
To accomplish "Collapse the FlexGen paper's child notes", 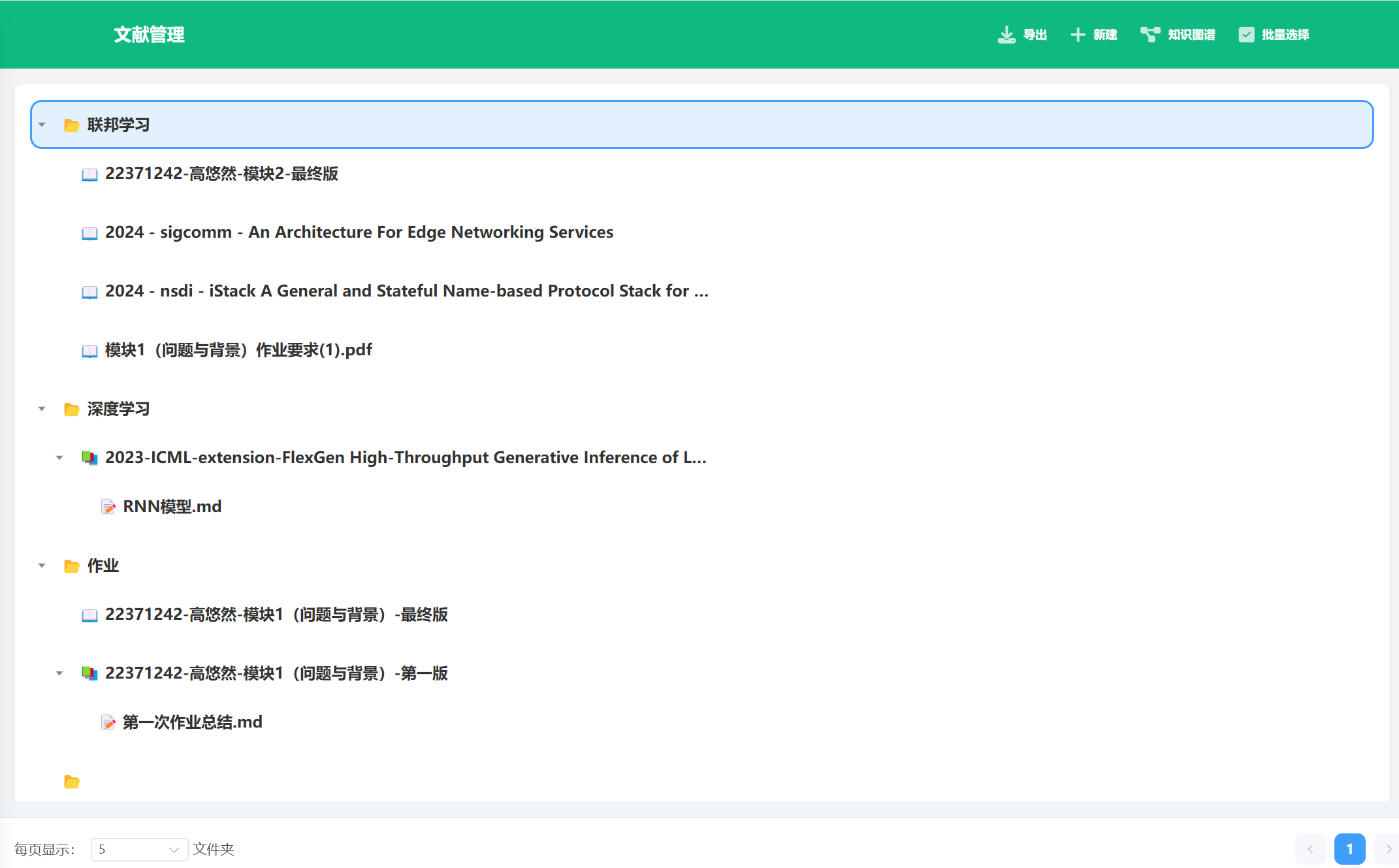I will tap(59, 458).
